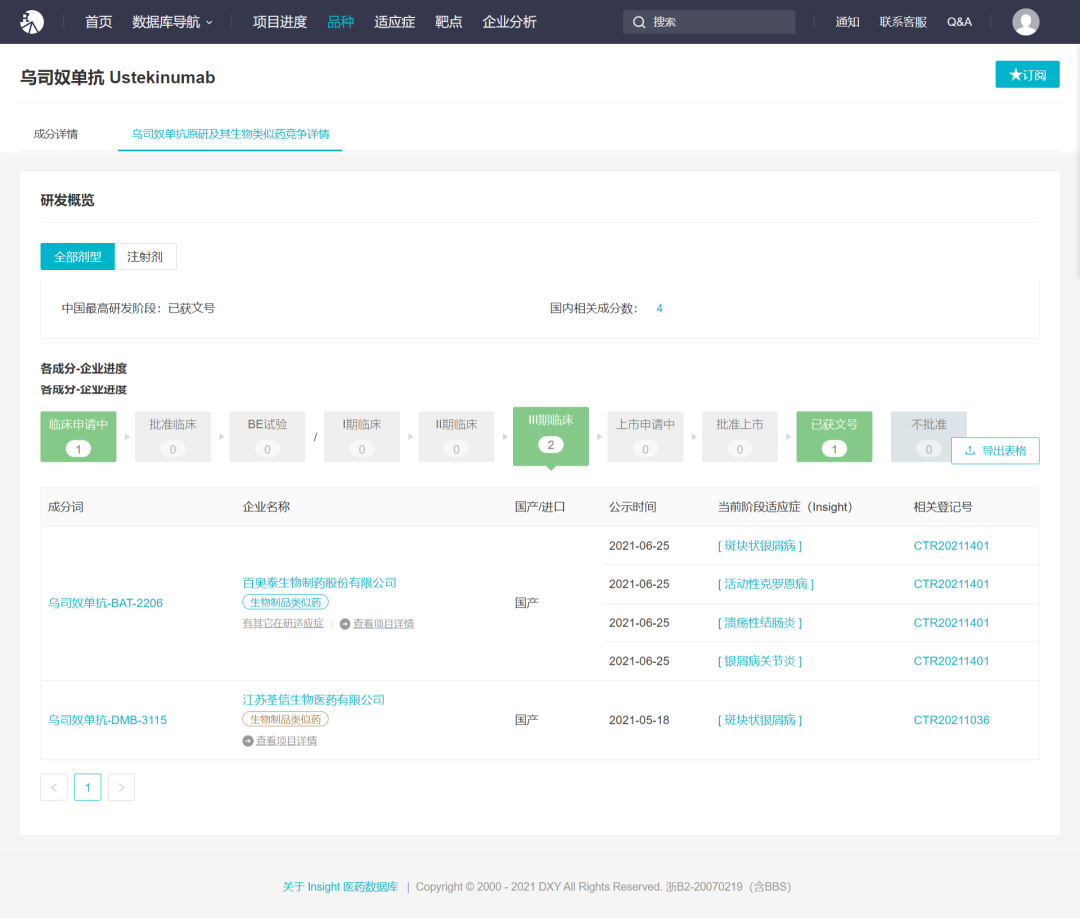The image size is (1080, 918).
Task: Click the export icon in 导出表格 button
Action: click(x=970, y=451)
